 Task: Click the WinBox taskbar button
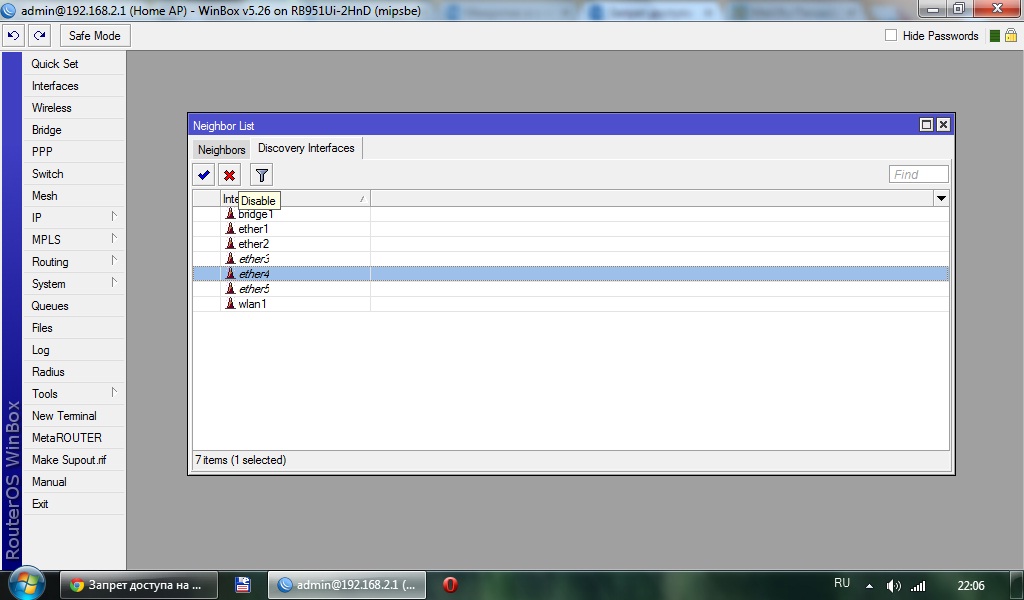pos(347,585)
